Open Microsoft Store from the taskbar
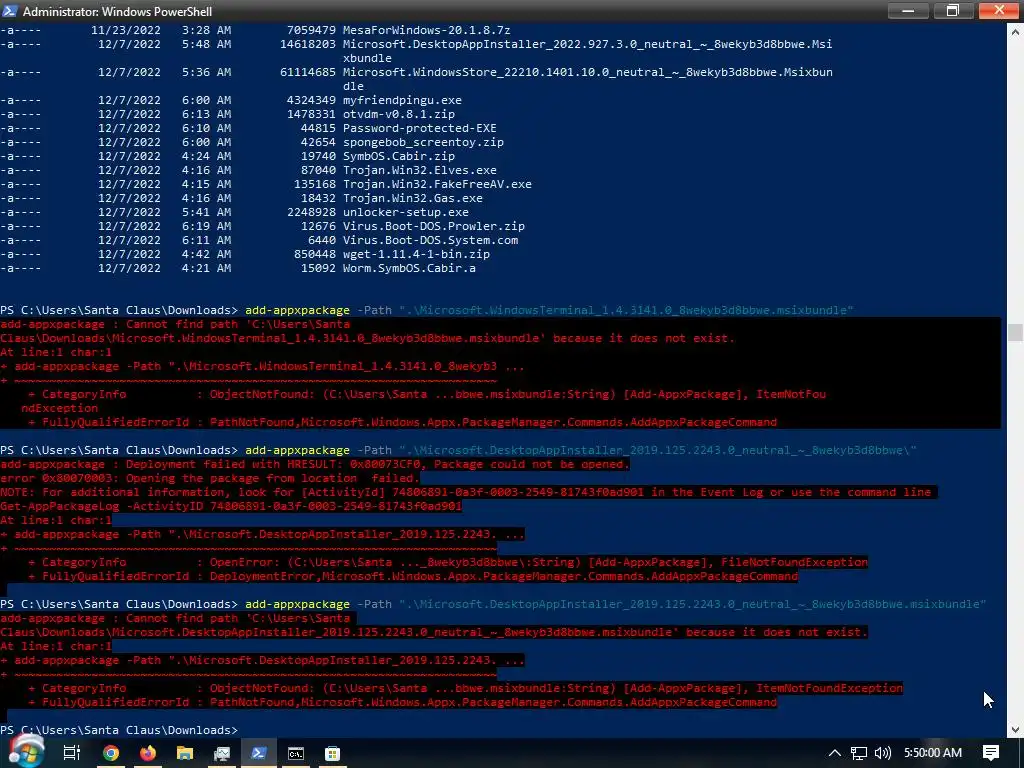The image size is (1024, 768). coord(332,753)
